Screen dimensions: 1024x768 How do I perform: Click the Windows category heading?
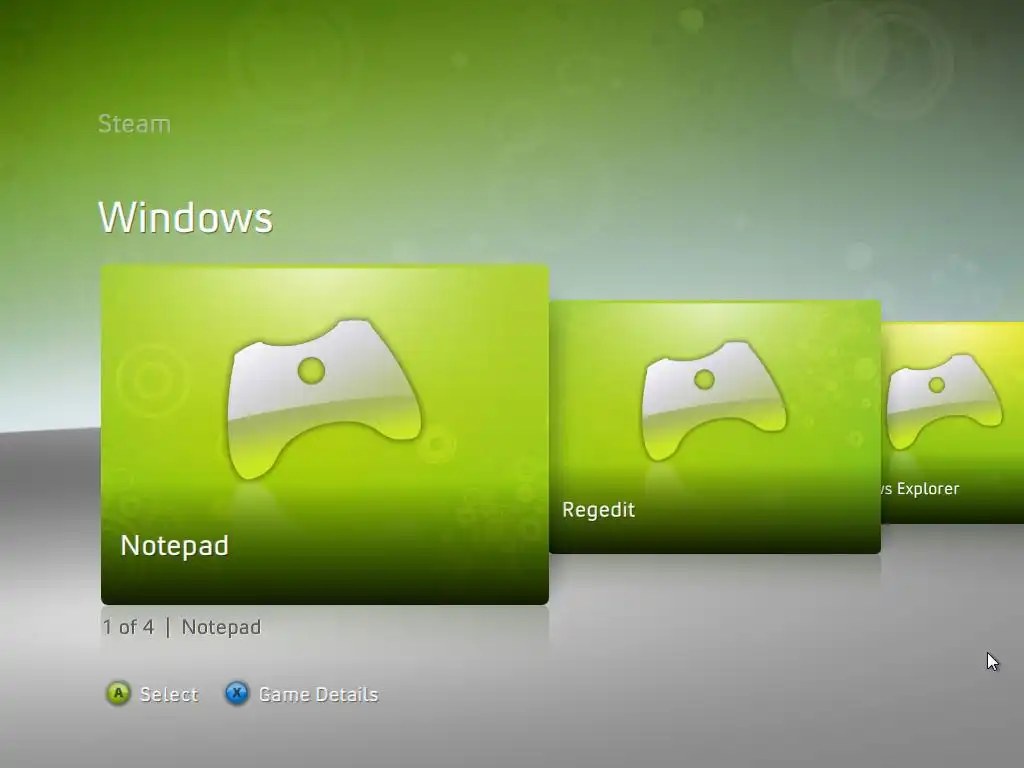pyautogui.click(x=185, y=217)
